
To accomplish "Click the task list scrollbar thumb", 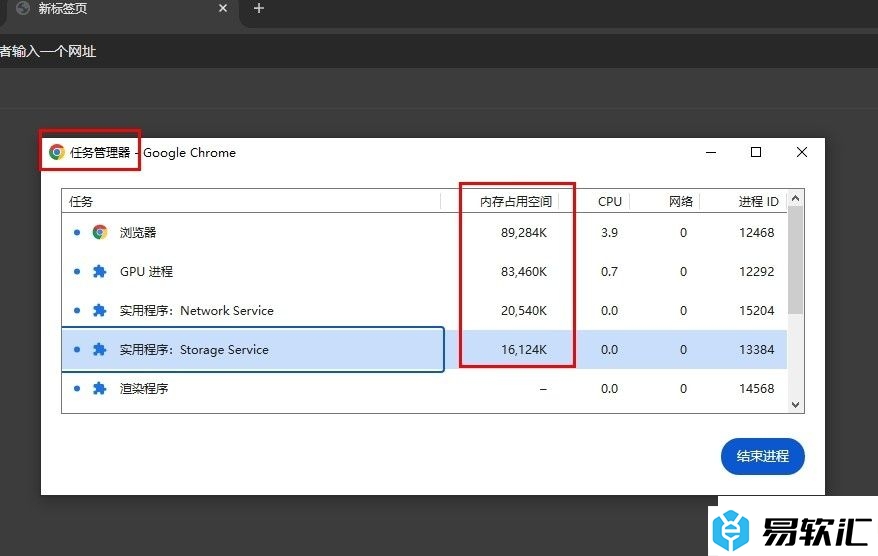I will point(795,260).
